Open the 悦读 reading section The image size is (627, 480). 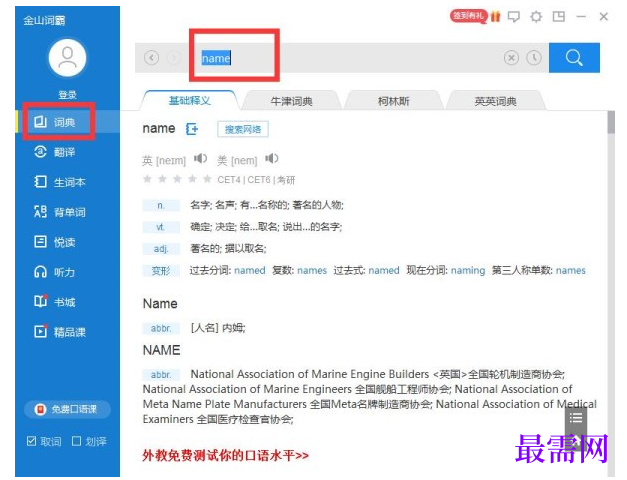[x=54, y=242]
